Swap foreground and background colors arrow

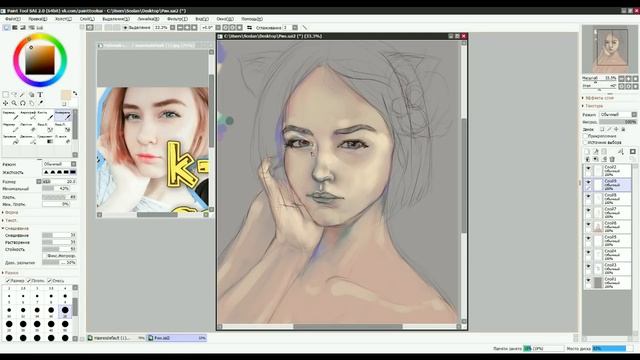(75, 93)
